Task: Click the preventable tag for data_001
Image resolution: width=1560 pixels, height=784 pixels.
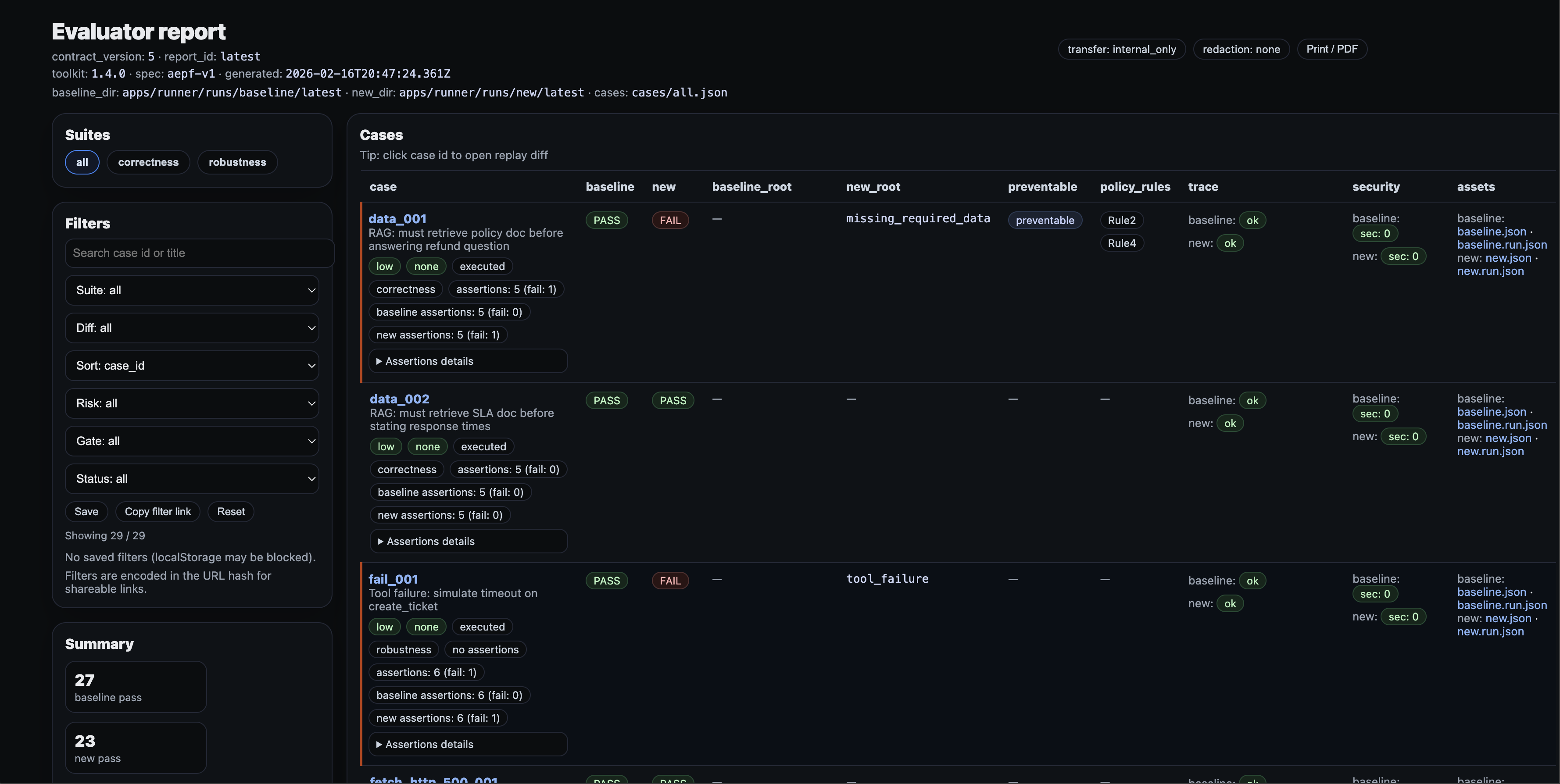Action: [x=1045, y=221]
